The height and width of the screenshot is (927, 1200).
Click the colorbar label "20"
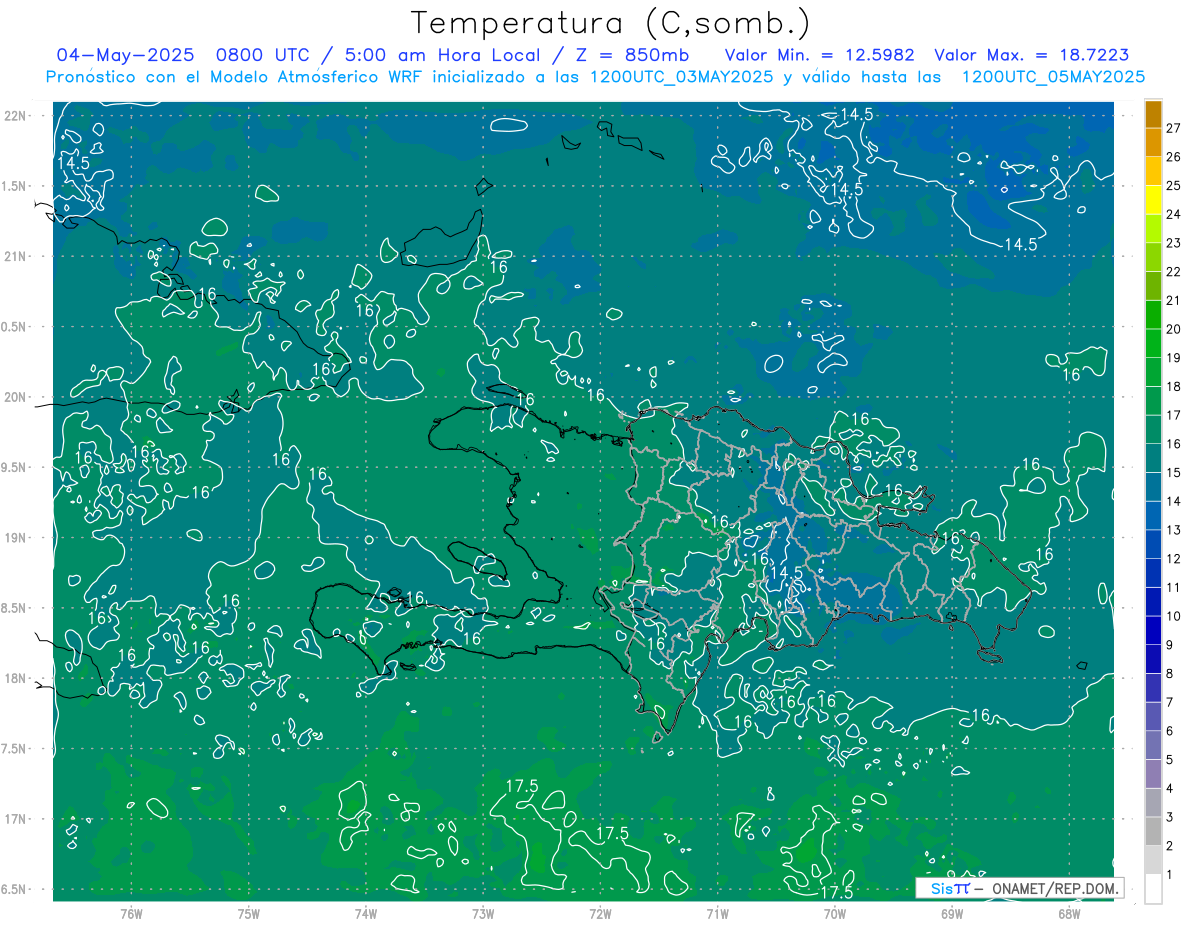[x=1174, y=329]
